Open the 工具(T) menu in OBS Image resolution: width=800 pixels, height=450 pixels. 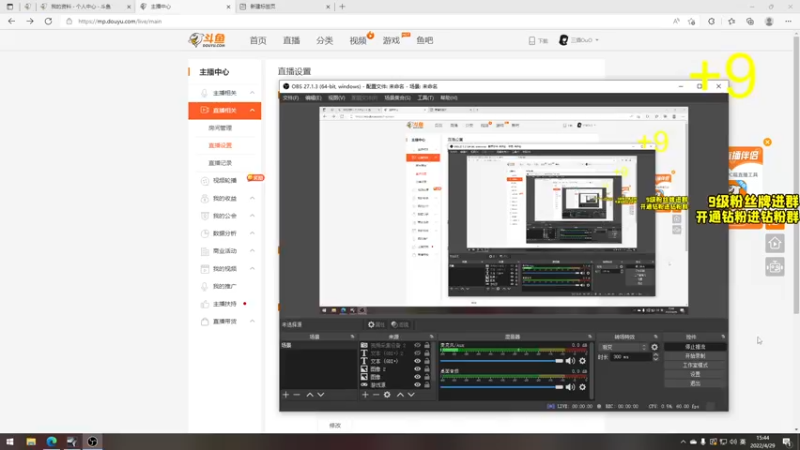point(426,97)
